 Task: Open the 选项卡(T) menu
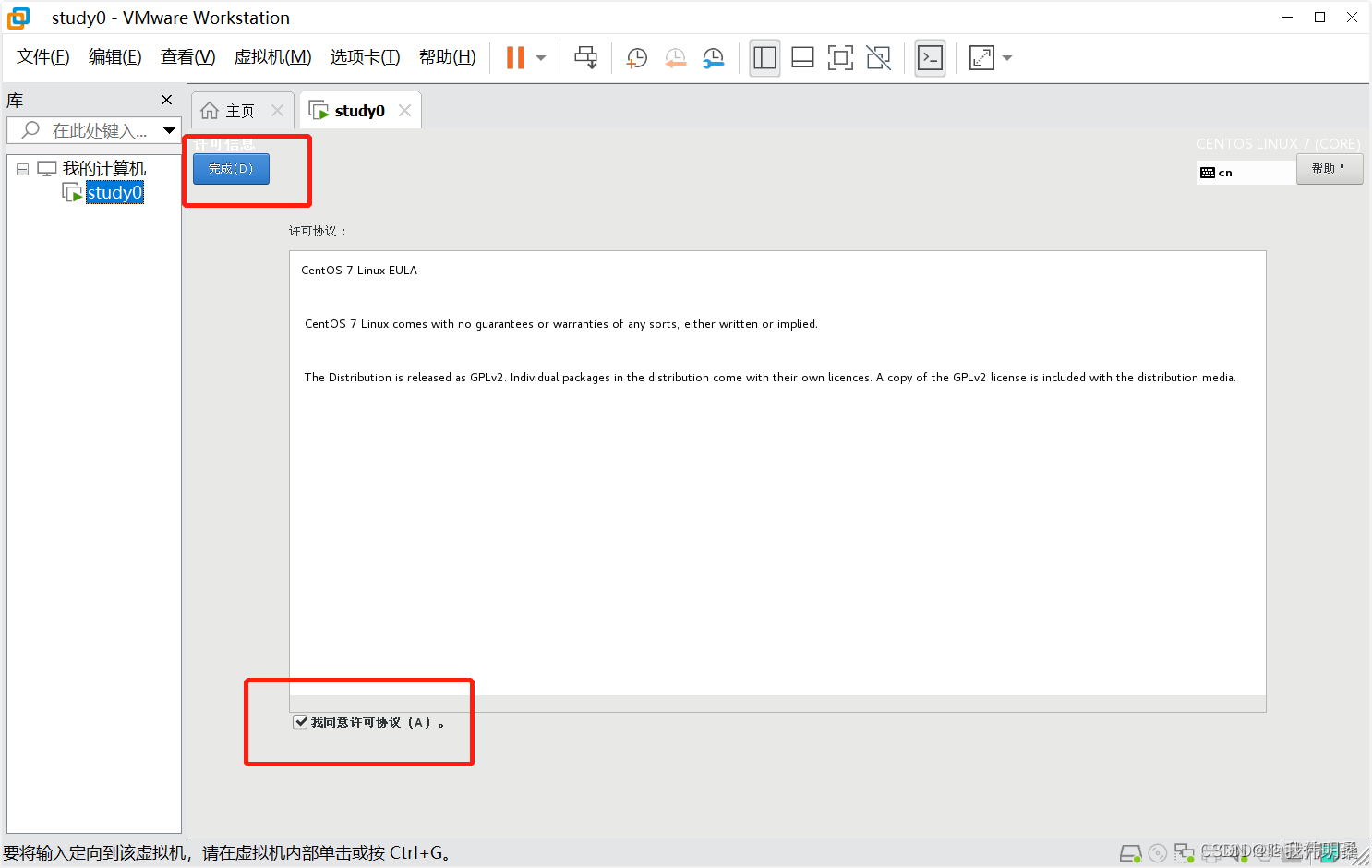(365, 57)
